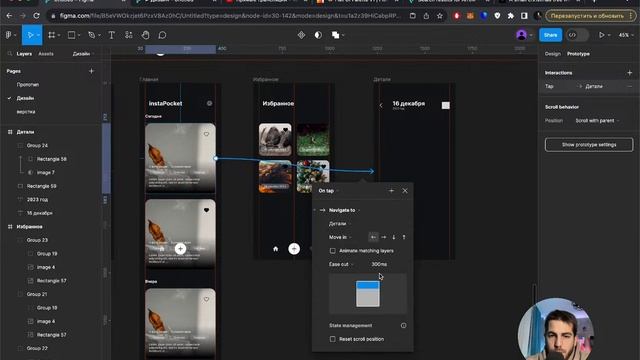Select the Frame tool
Image resolution: width=640 pixels, height=360 pixels.
[x=51, y=35]
